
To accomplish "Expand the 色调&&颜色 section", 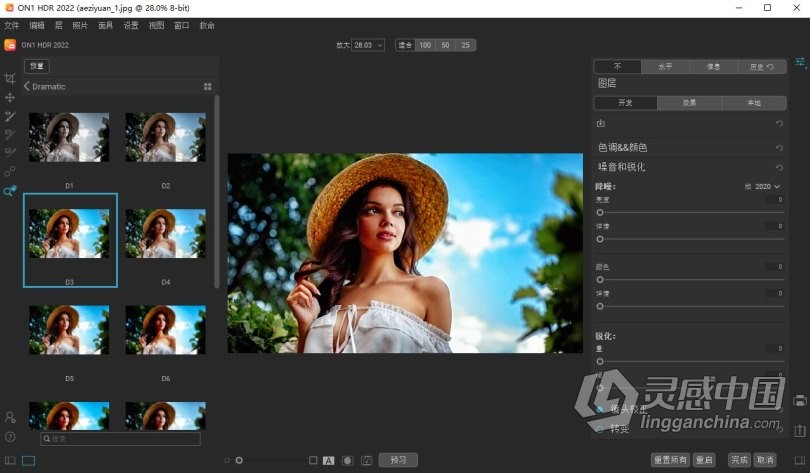I will coord(622,148).
